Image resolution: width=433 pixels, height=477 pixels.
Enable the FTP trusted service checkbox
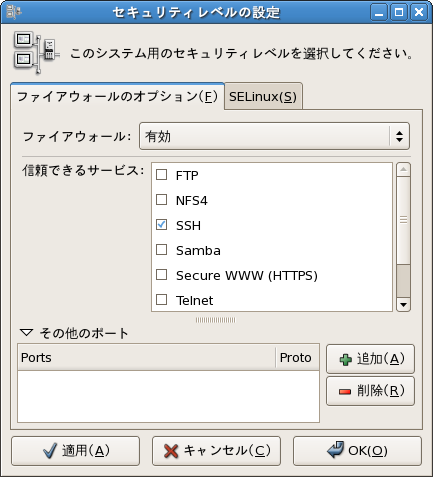162,174
